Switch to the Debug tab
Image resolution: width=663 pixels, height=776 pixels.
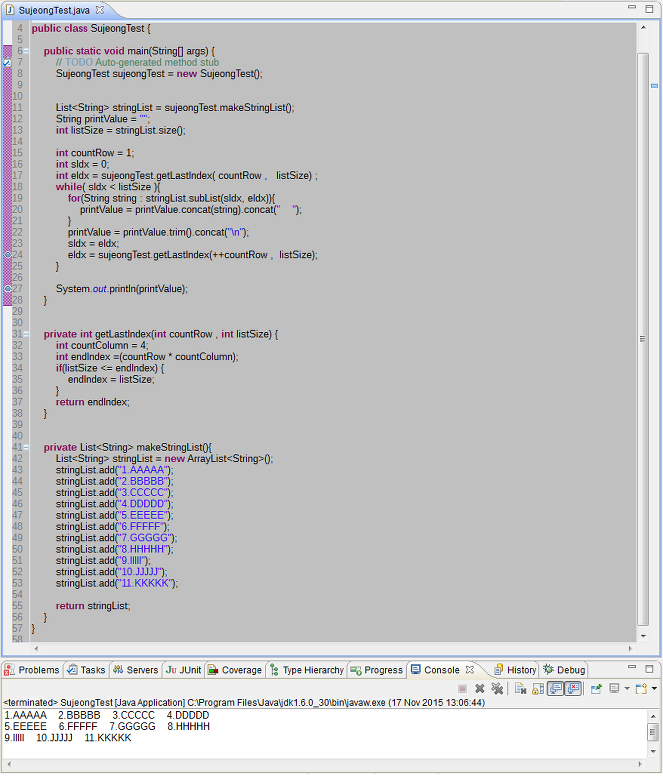[564, 670]
